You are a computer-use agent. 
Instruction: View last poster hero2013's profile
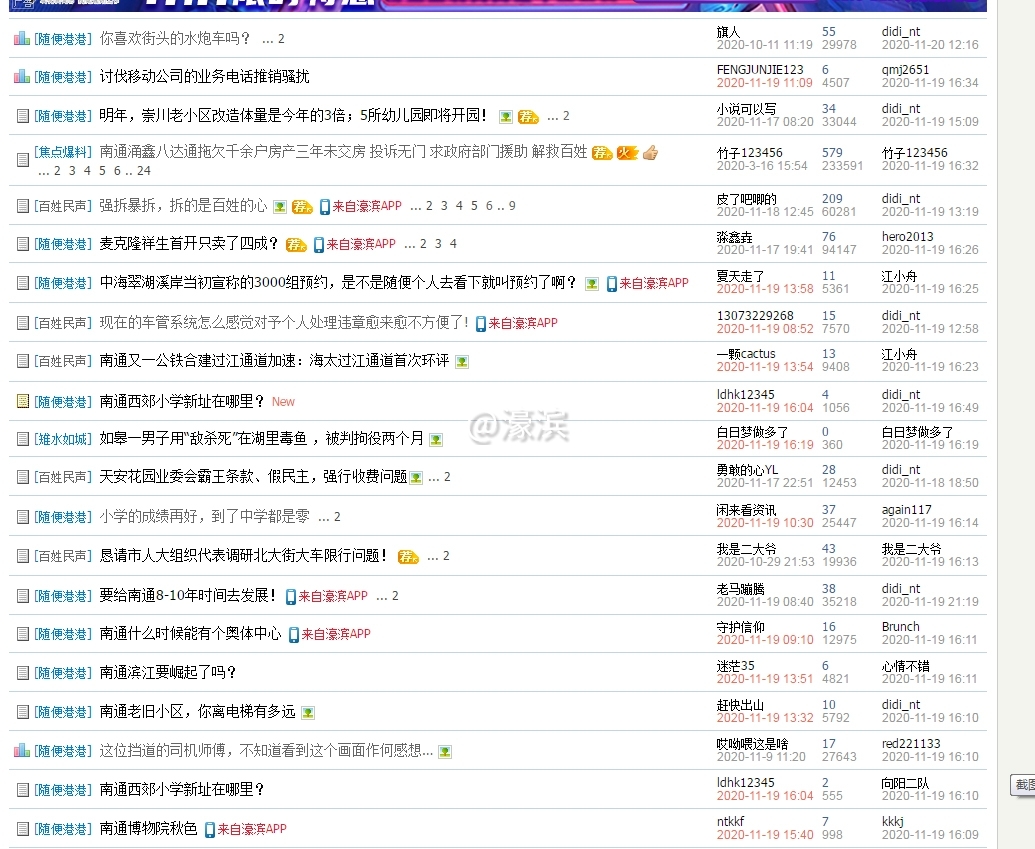[907, 237]
